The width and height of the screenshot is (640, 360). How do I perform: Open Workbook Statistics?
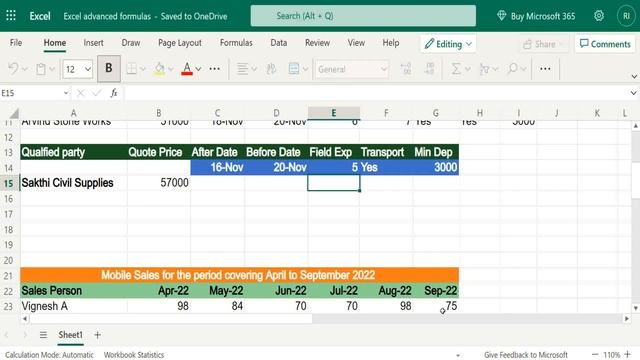[133, 355]
